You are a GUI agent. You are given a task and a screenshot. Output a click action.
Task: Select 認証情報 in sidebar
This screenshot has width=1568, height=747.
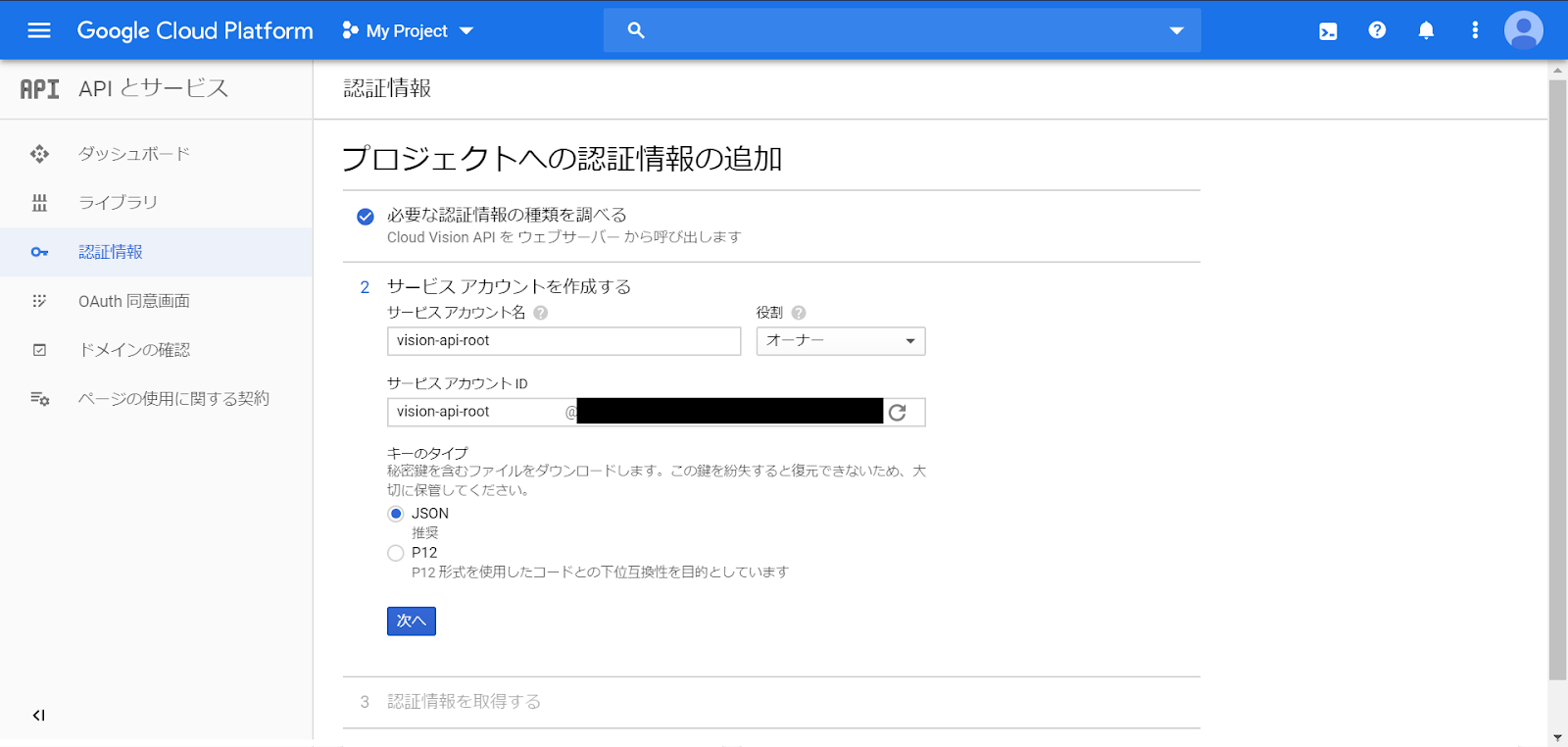(156, 252)
